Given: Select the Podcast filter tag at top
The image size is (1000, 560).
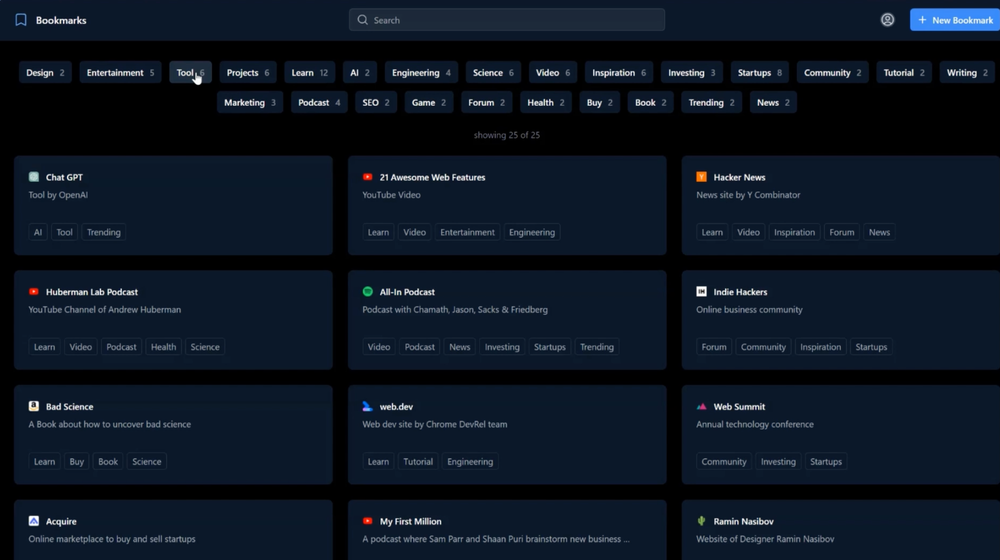Looking at the screenshot, I should pos(319,103).
